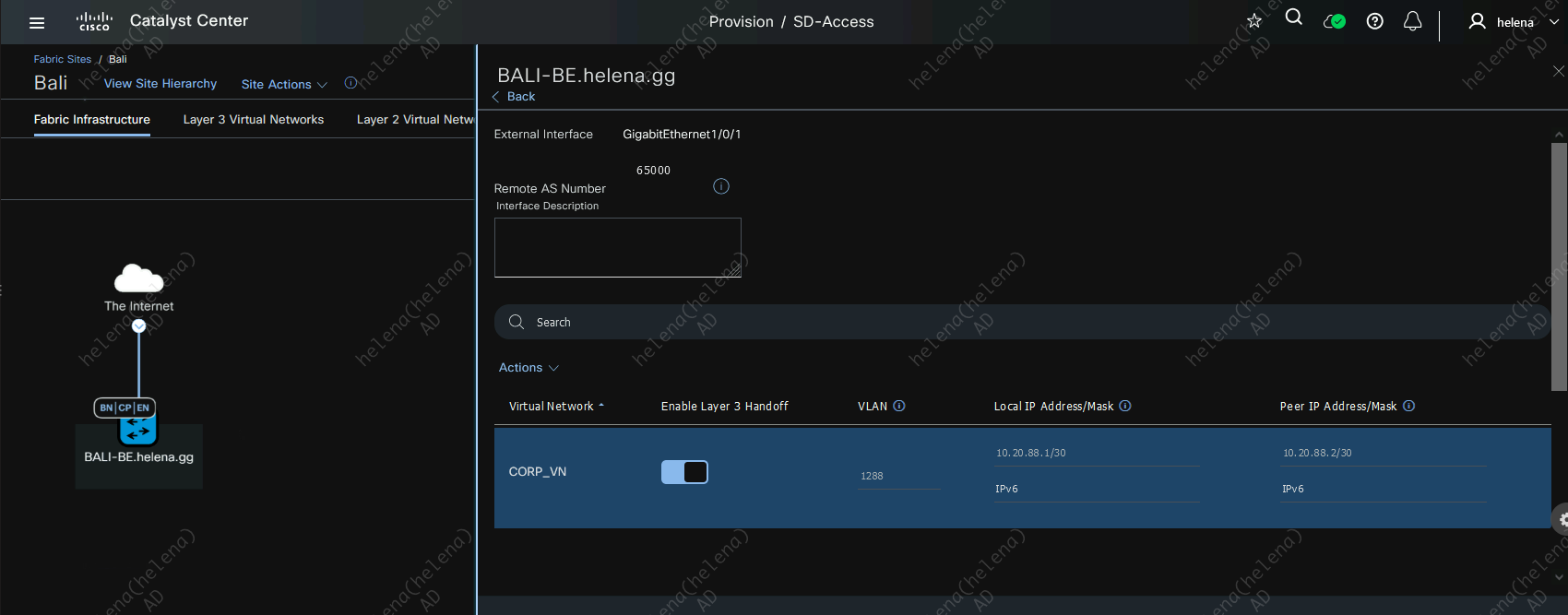This screenshot has height=615, width=1568.
Task: Switch to Layer 3 Virtual Networks tab
Action: (x=254, y=120)
